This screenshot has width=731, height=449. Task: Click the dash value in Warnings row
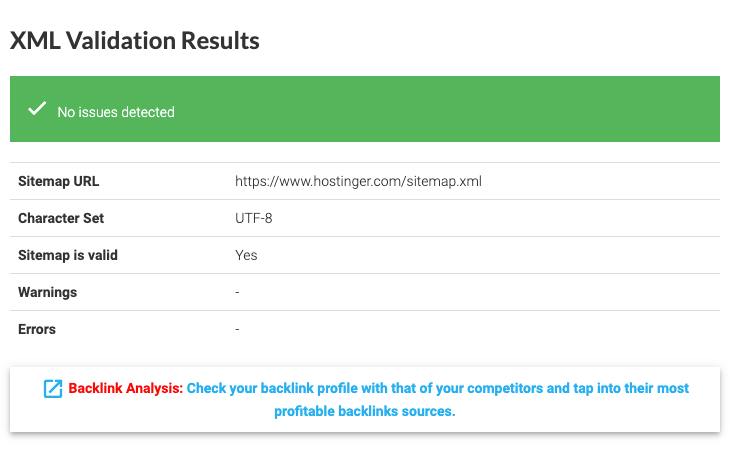click(237, 292)
